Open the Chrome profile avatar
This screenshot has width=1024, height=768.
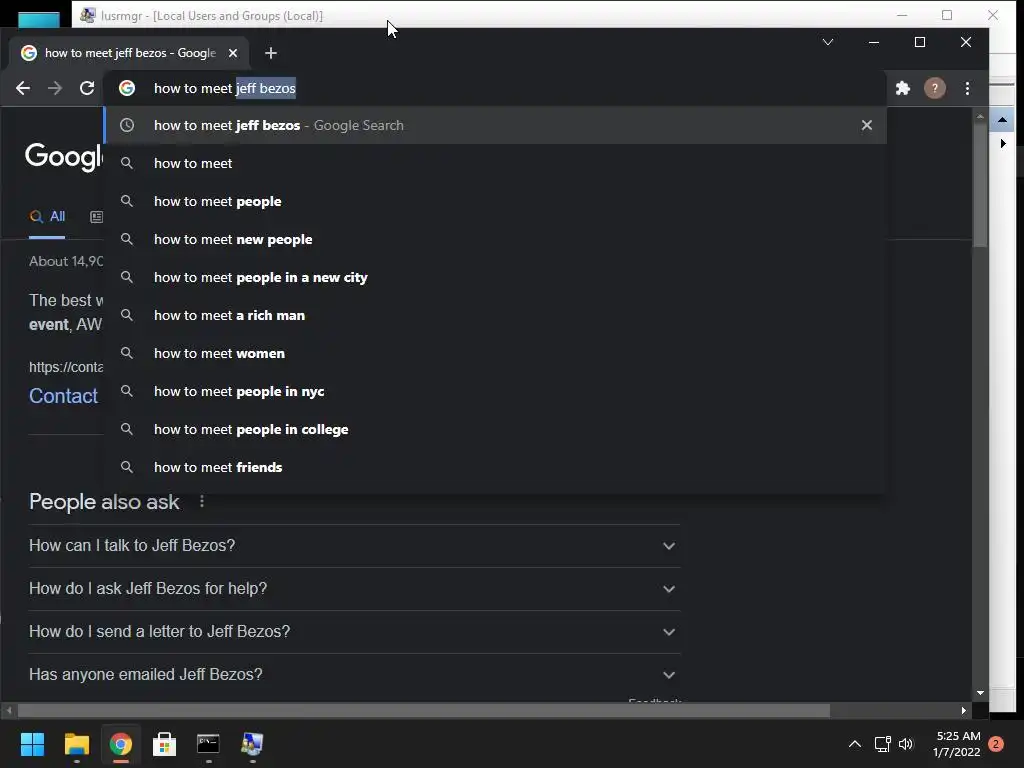point(935,88)
